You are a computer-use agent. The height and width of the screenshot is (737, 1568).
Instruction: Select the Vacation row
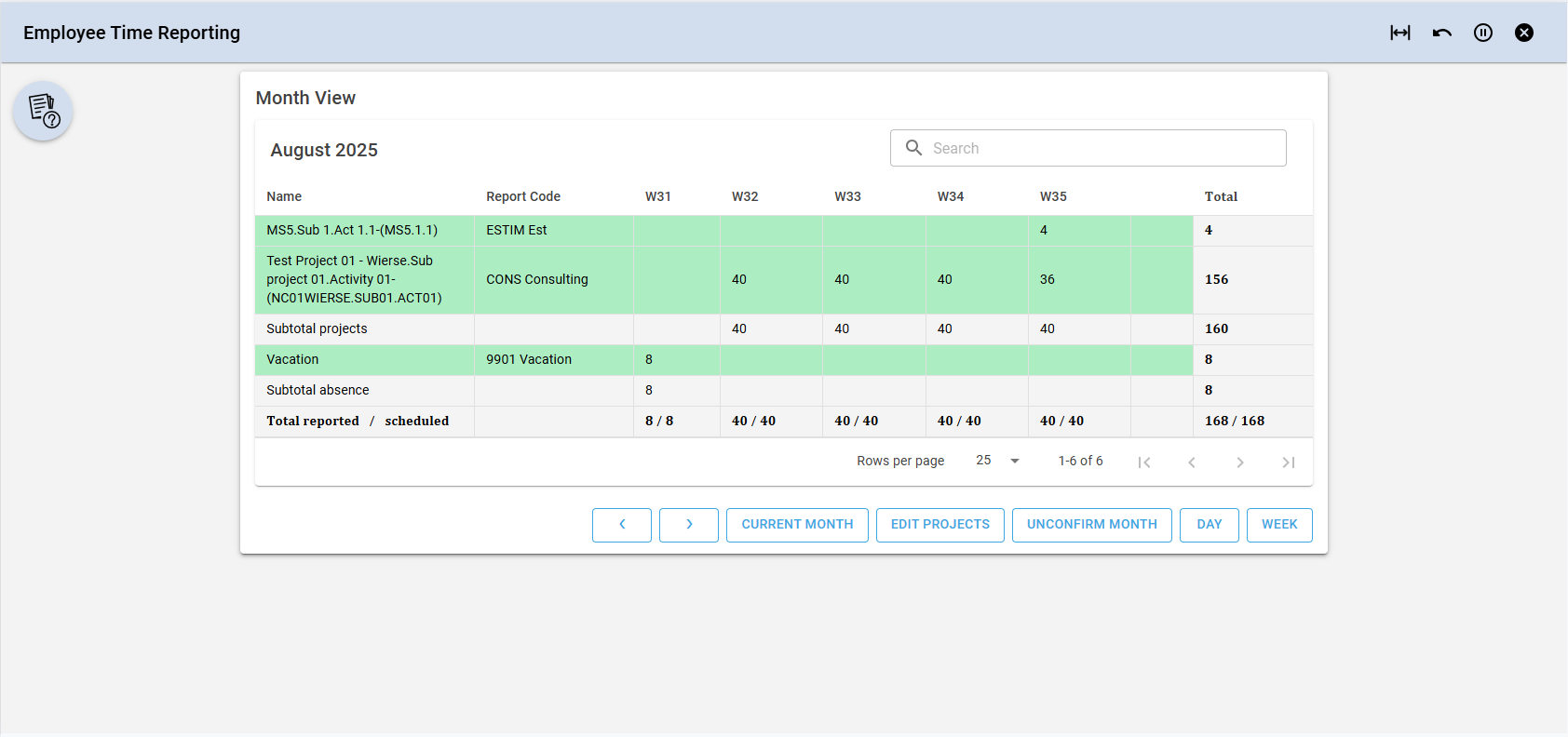pos(292,359)
